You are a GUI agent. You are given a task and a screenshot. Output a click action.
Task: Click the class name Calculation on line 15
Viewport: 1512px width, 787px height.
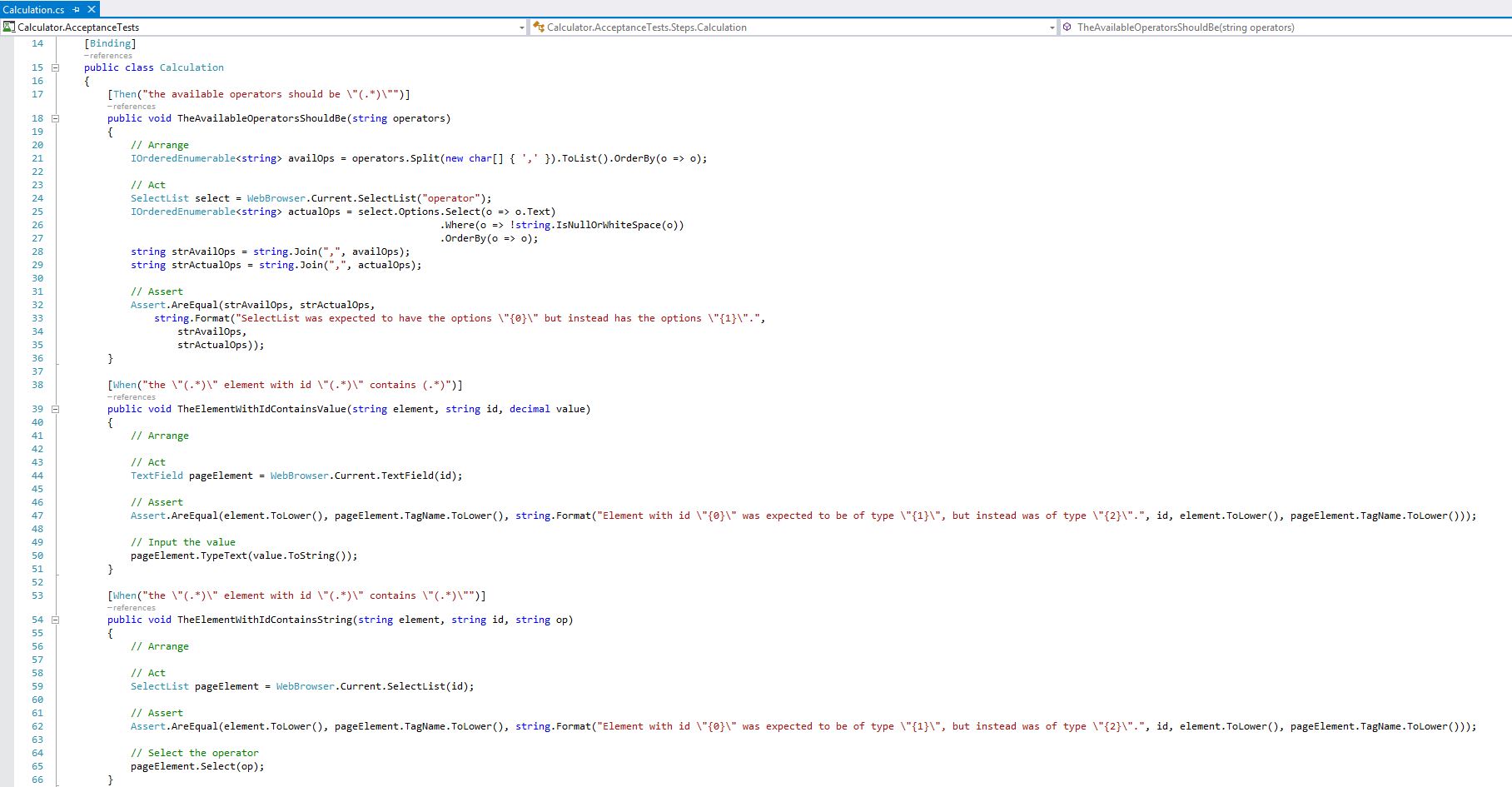tap(191, 67)
